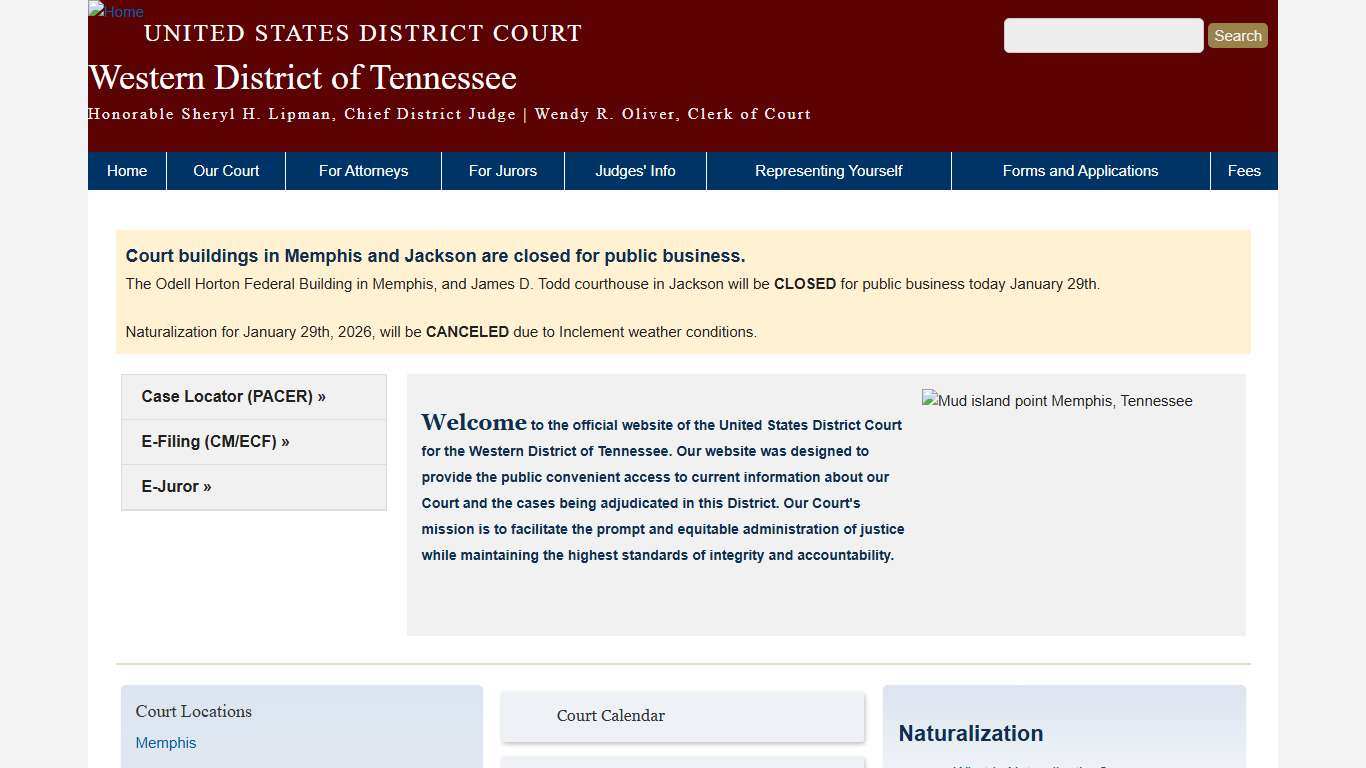Image resolution: width=1366 pixels, height=768 pixels.
Task: Open the Representing Yourself section
Action: [x=828, y=170]
